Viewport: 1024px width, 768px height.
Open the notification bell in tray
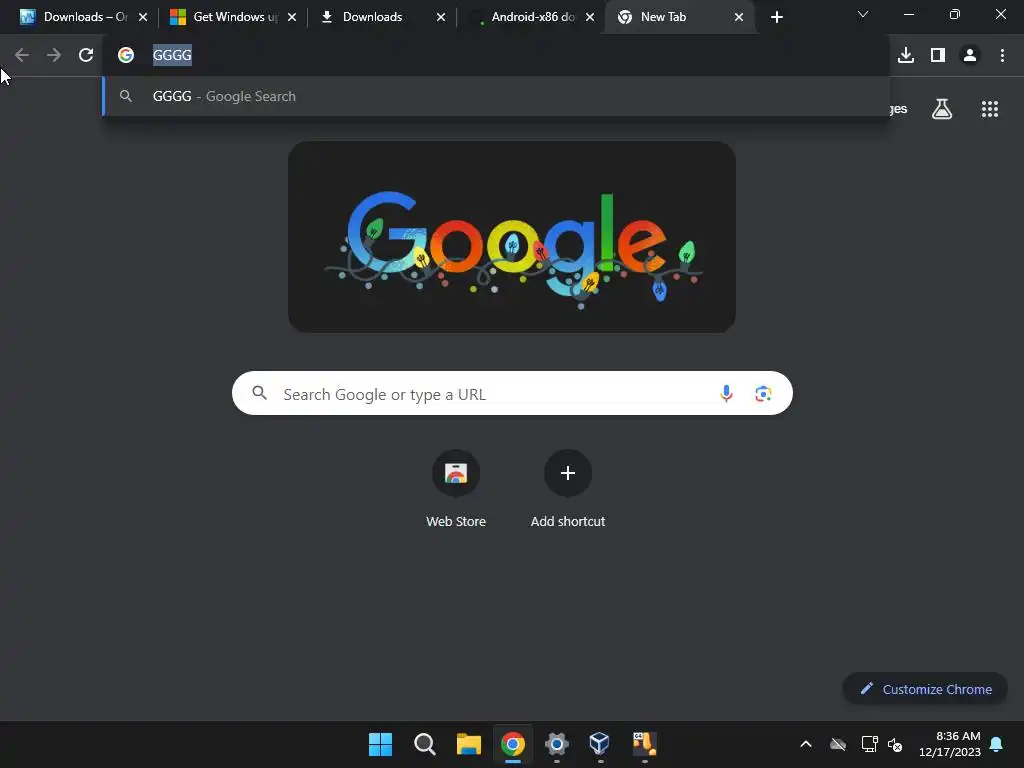pos(997,744)
